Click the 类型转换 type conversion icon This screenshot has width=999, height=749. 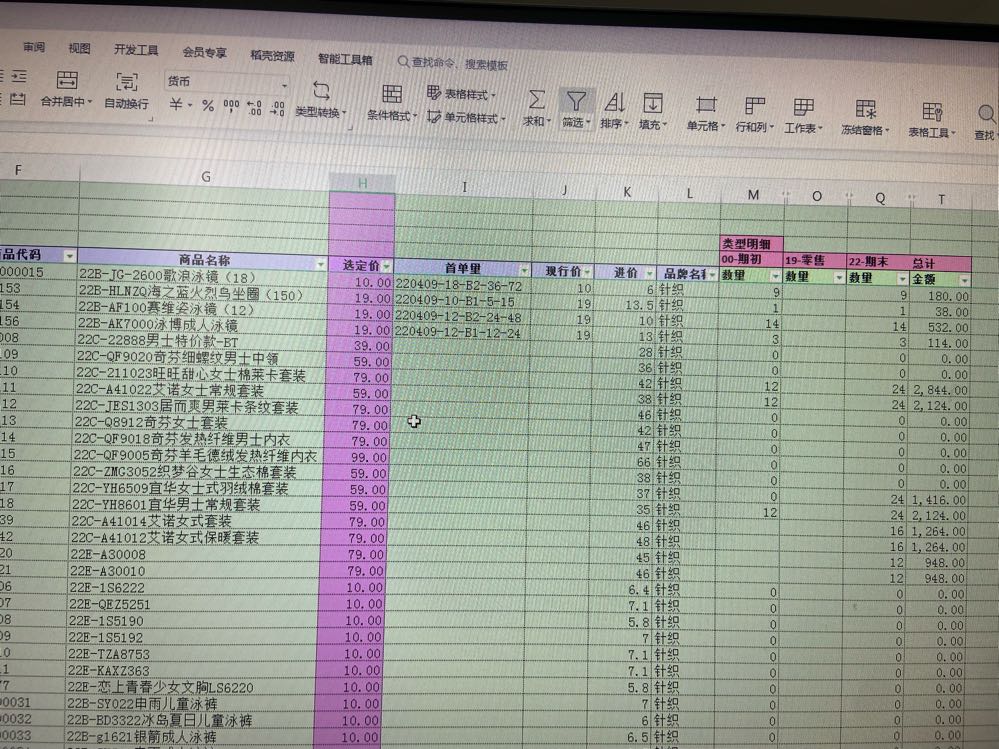click(321, 92)
